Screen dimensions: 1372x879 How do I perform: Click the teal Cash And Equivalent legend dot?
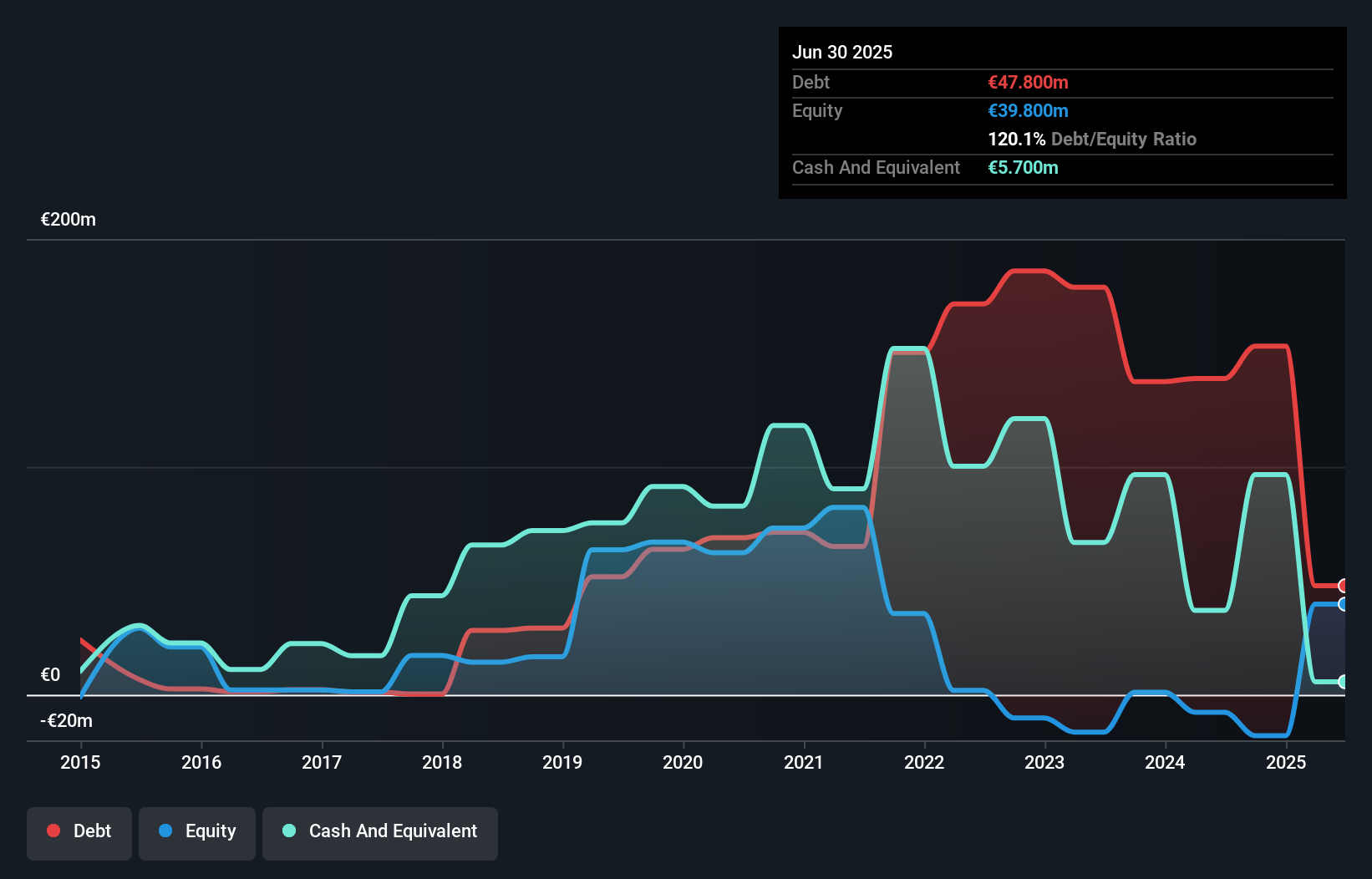[x=287, y=831]
